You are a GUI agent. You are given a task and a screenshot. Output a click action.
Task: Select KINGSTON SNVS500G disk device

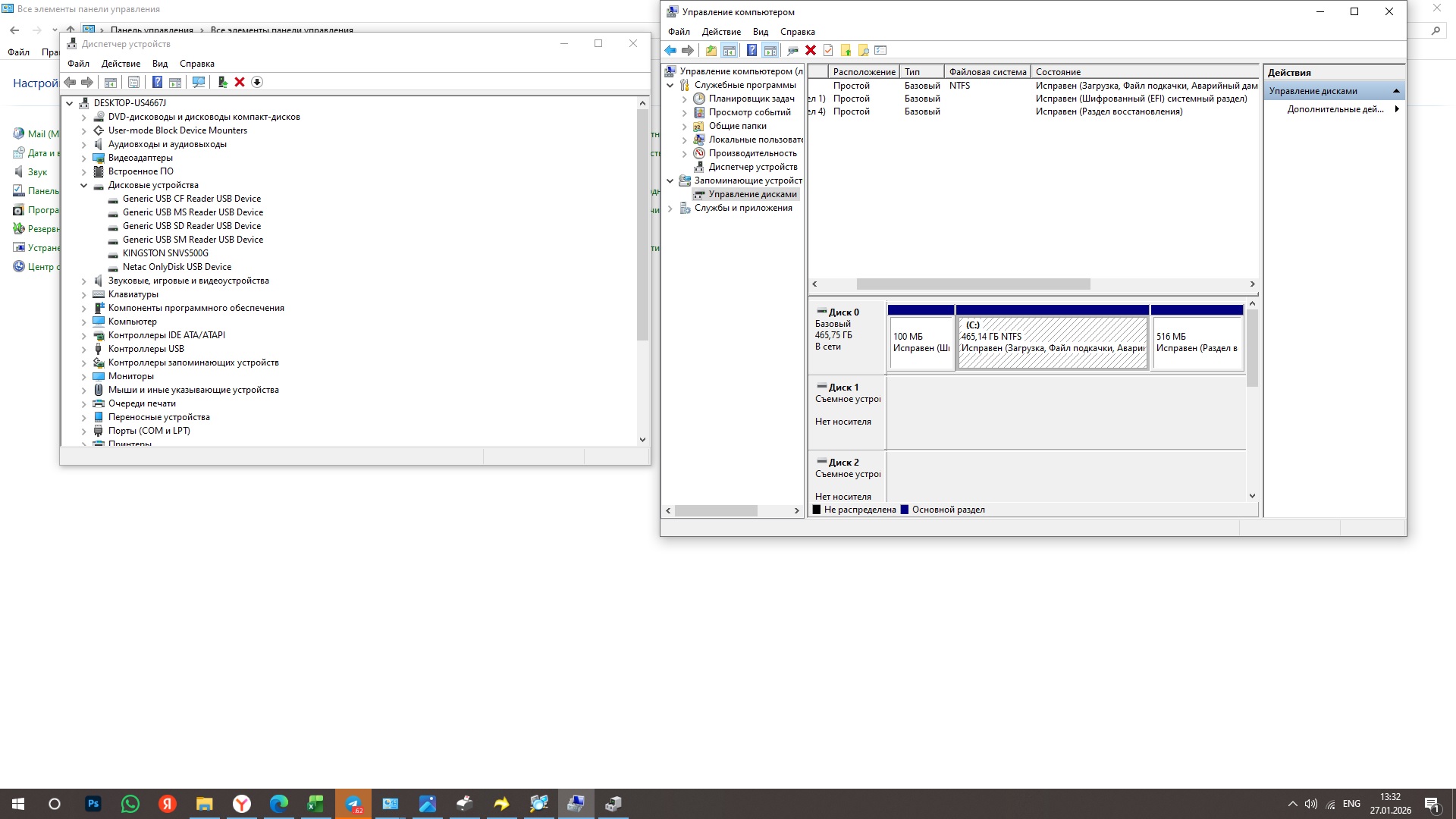click(165, 253)
